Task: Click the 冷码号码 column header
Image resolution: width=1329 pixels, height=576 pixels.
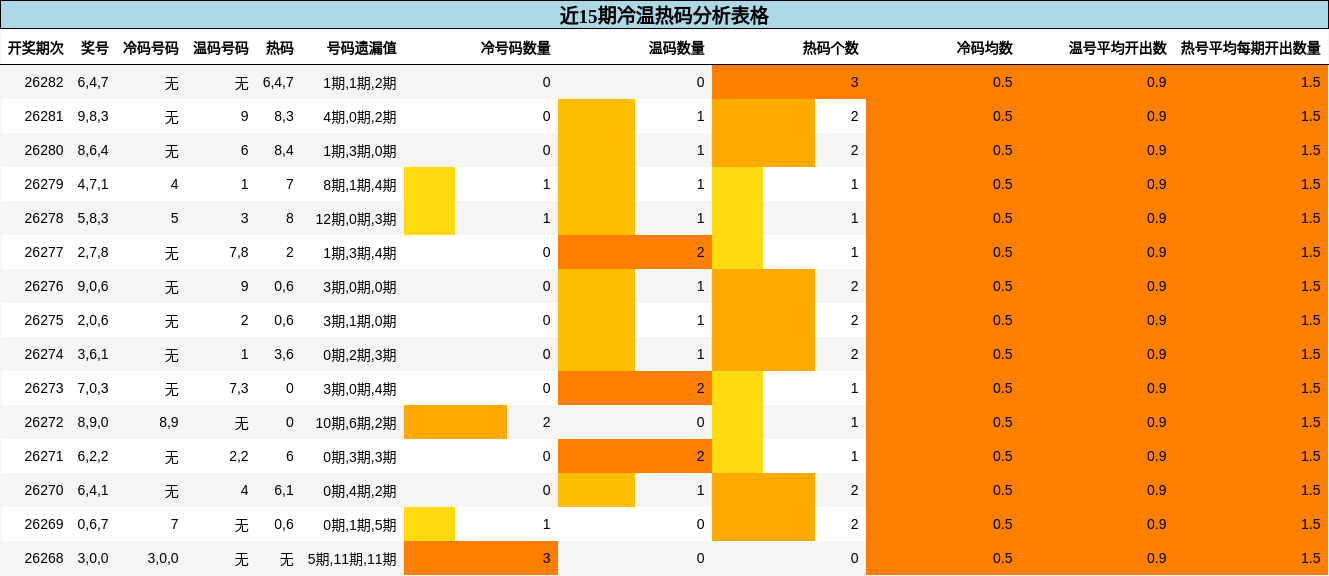Action: pyautogui.click(x=151, y=48)
